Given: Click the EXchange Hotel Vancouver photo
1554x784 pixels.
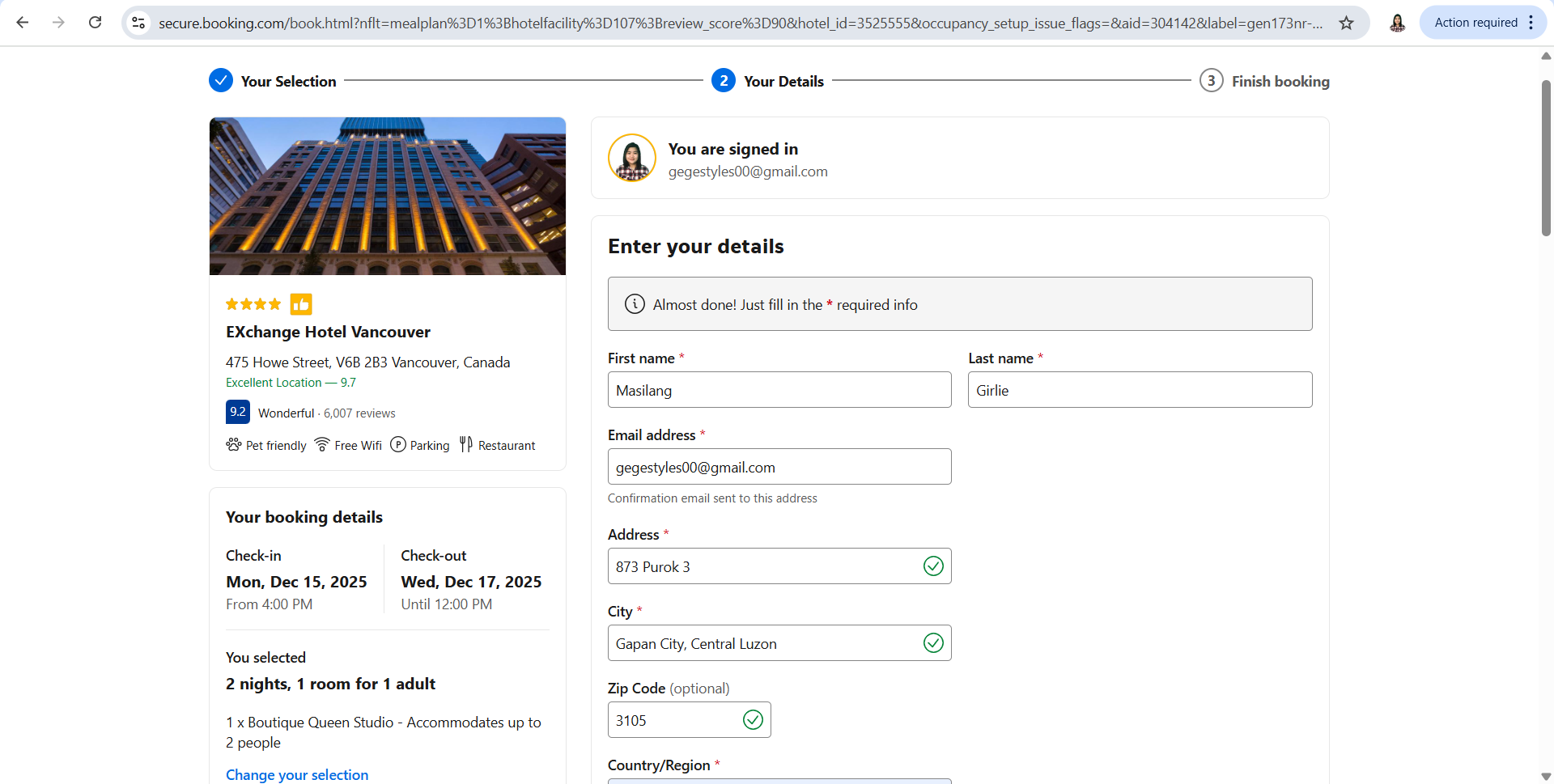Looking at the screenshot, I should coord(387,196).
